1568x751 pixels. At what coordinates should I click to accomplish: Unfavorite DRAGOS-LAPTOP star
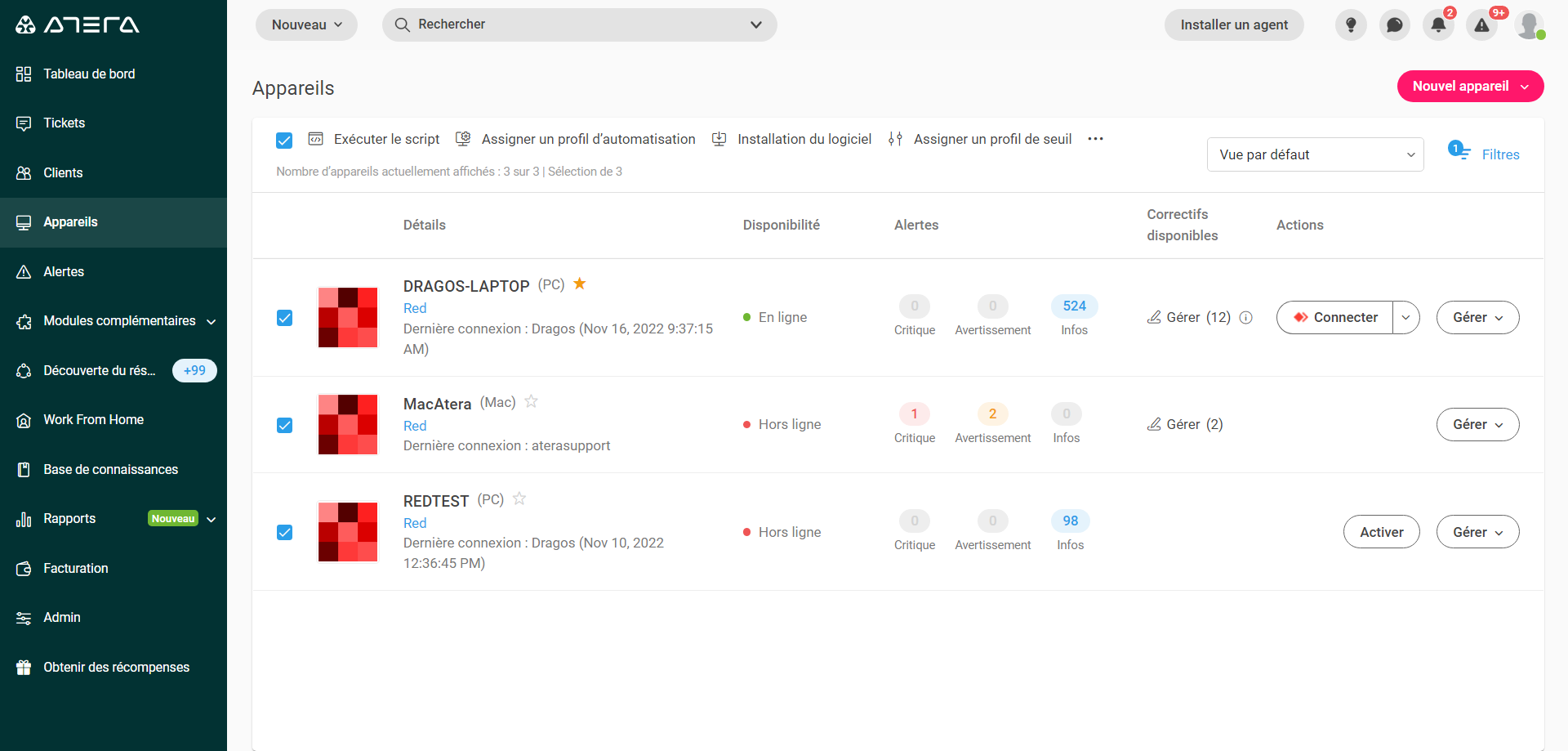click(579, 284)
